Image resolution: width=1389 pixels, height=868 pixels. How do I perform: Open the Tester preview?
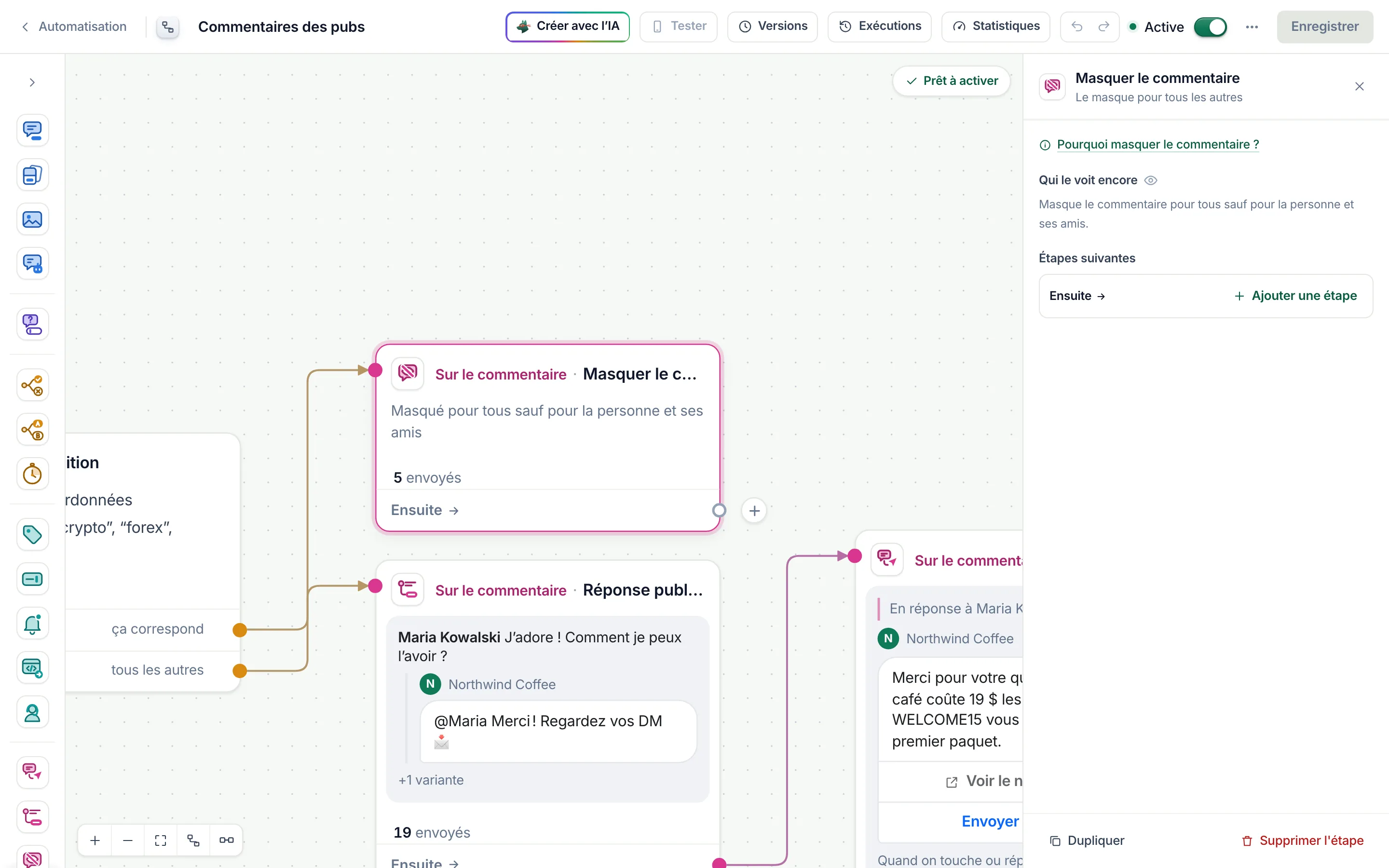click(x=679, y=27)
